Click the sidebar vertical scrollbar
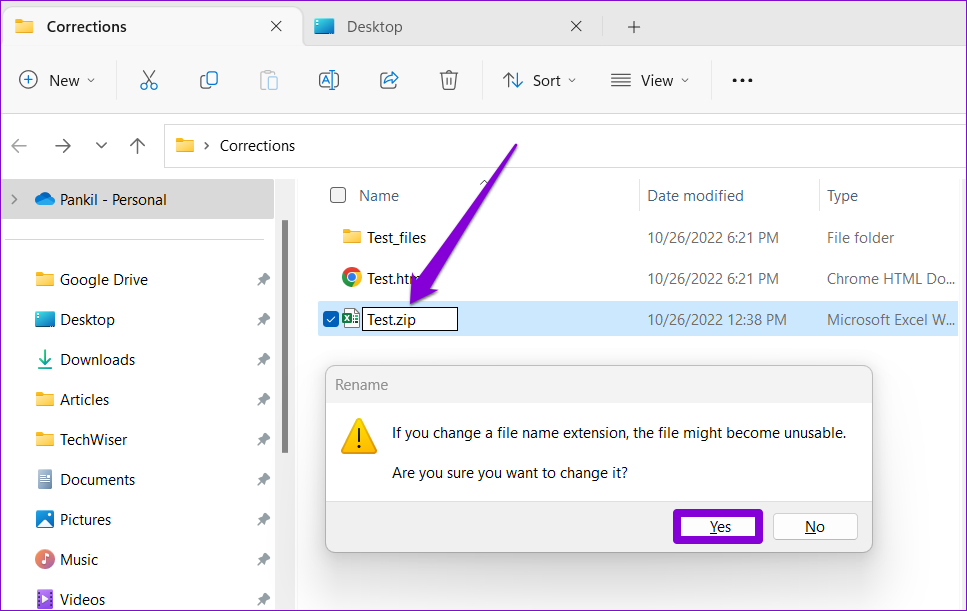Screen dimensions: 967x611 tap(285, 337)
